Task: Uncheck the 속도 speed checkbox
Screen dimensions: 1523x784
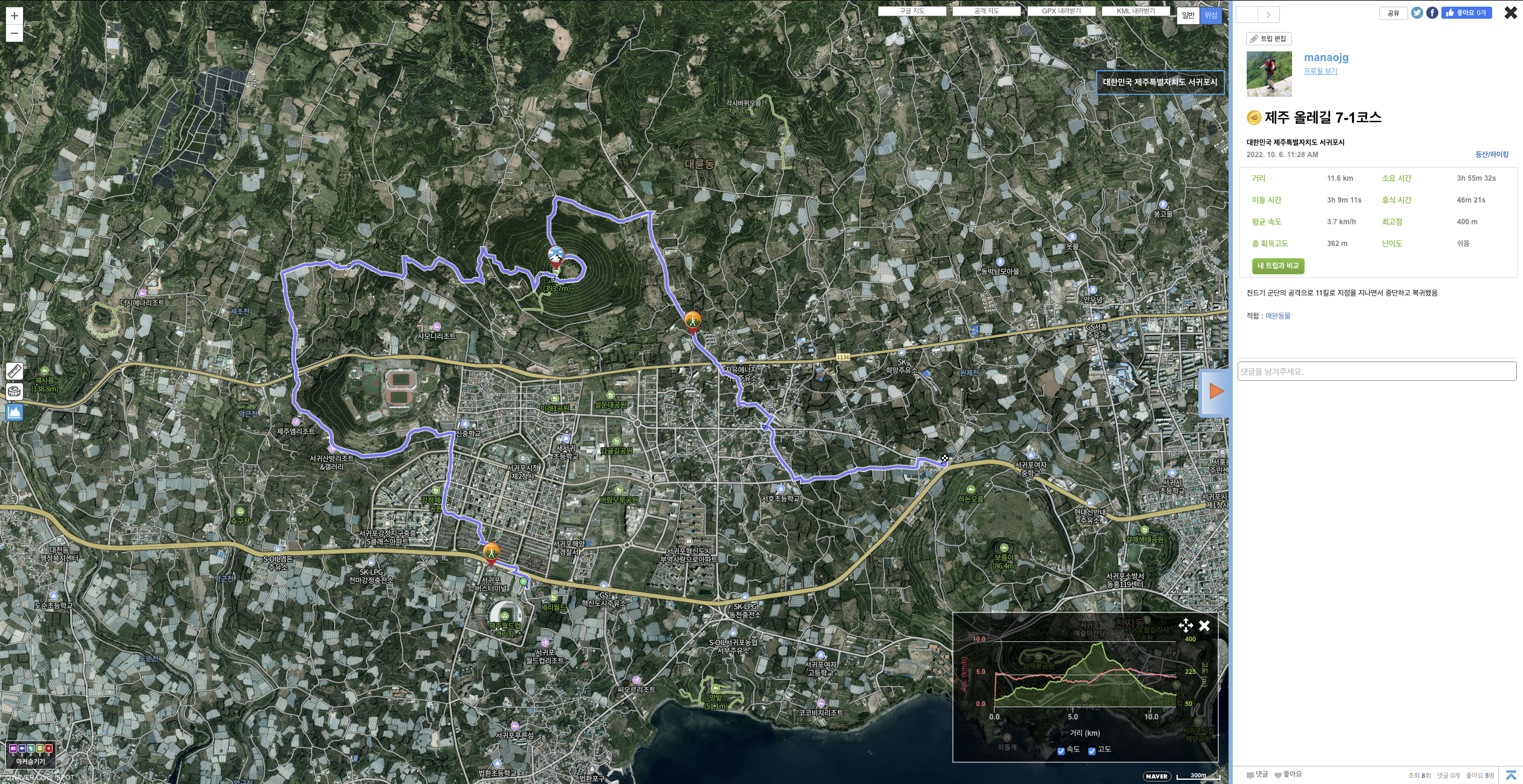Action: [x=1060, y=751]
